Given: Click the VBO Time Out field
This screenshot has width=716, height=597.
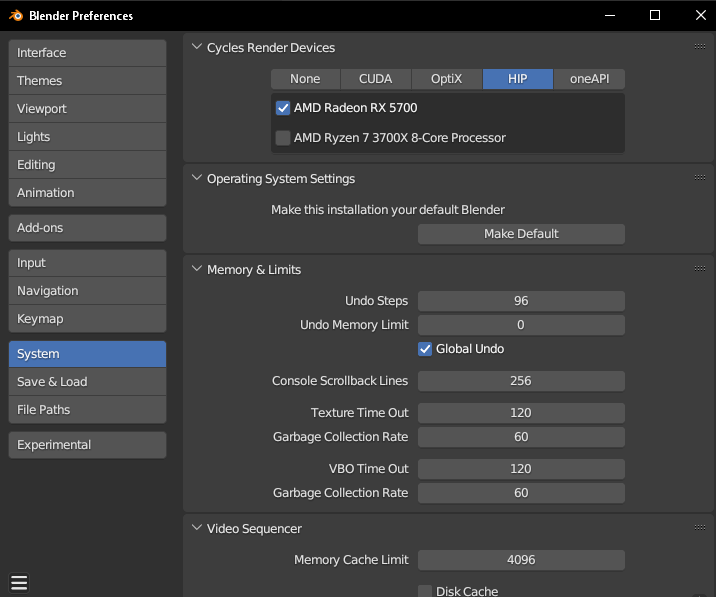Looking at the screenshot, I should click(x=521, y=469).
